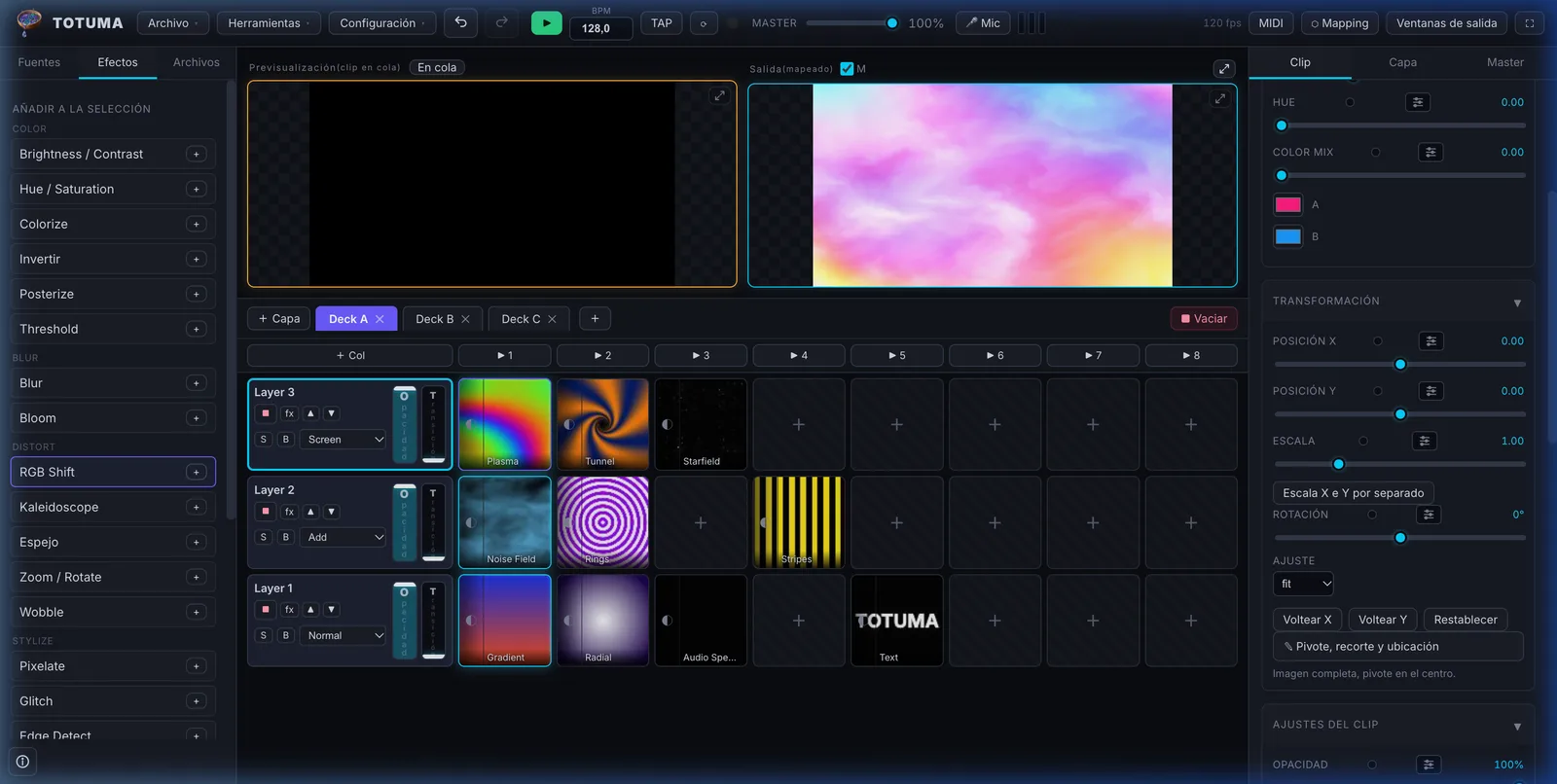Open the Layer 2 blend mode dropdown (Add)
Screen dimensions: 1557x784
344,537
